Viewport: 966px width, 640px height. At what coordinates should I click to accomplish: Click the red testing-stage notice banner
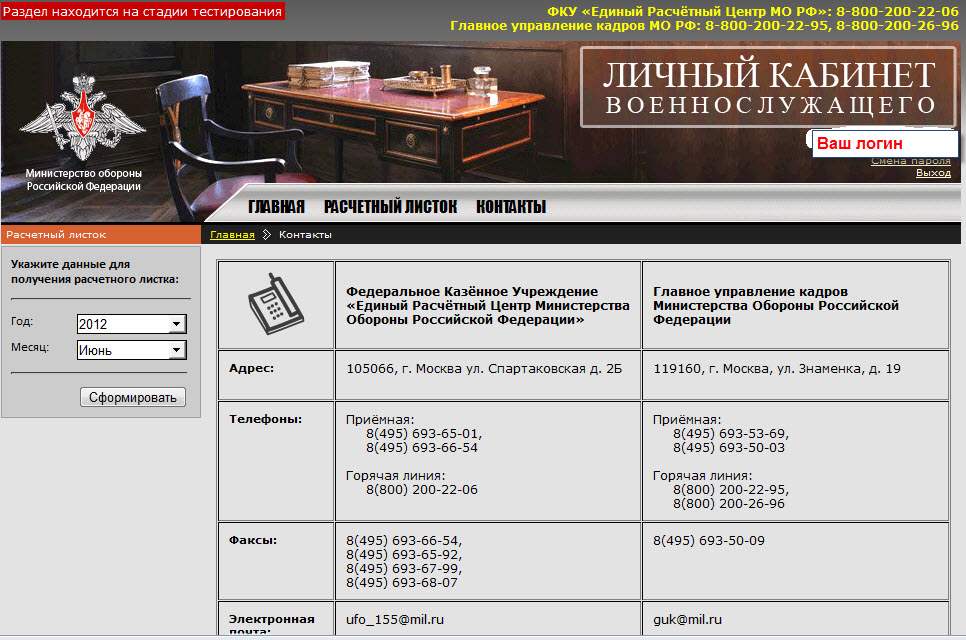(x=142, y=11)
